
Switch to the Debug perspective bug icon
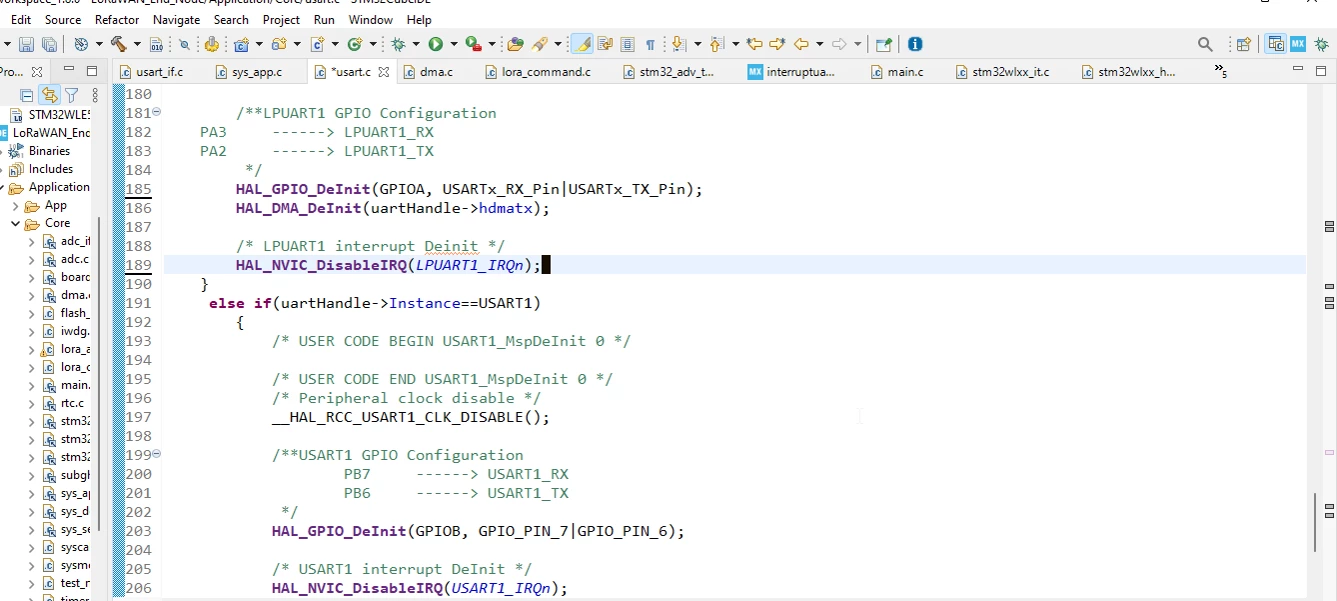pyautogui.click(x=1323, y=44)
